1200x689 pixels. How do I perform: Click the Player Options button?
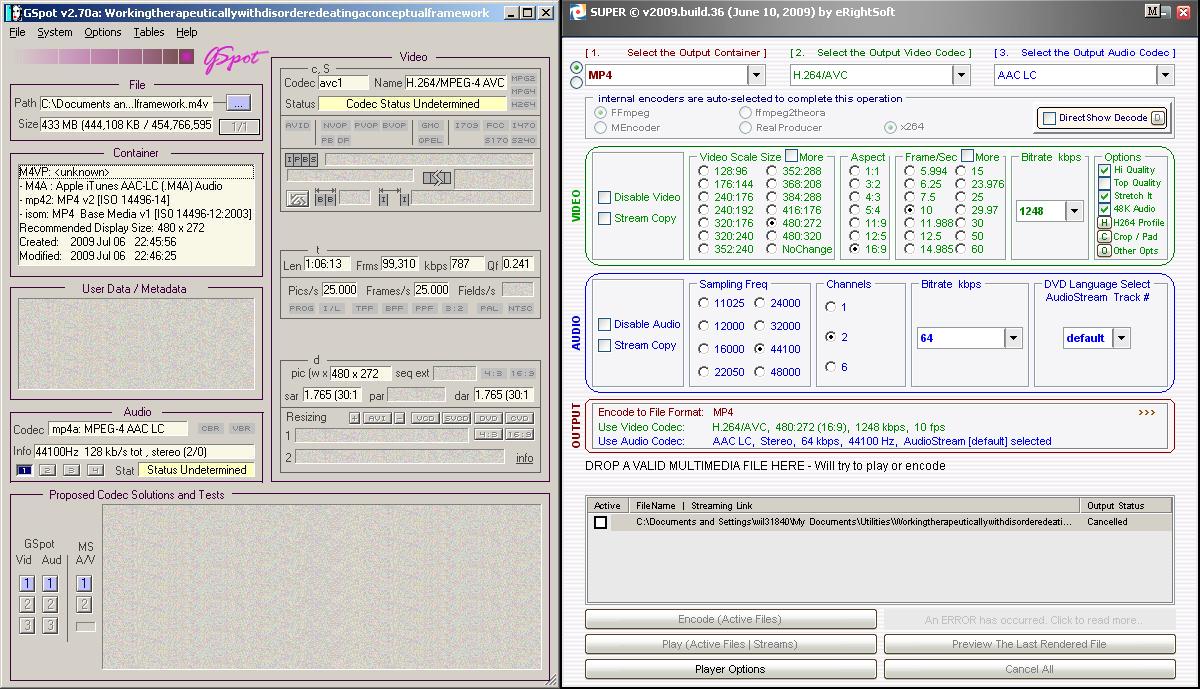click(730, 669)
